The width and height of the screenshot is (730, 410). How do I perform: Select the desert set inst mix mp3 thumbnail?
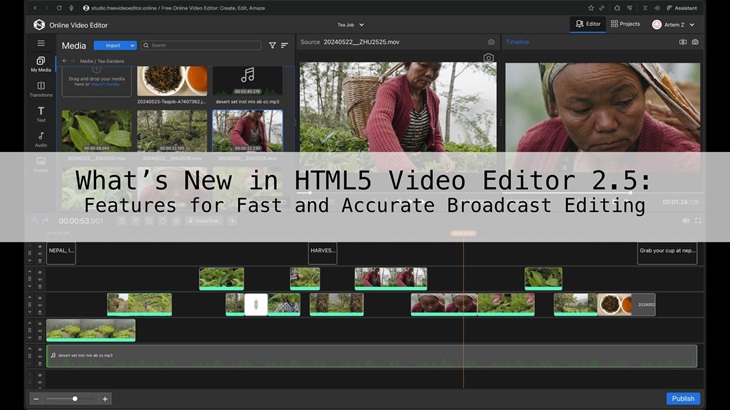tap(247, 80)
